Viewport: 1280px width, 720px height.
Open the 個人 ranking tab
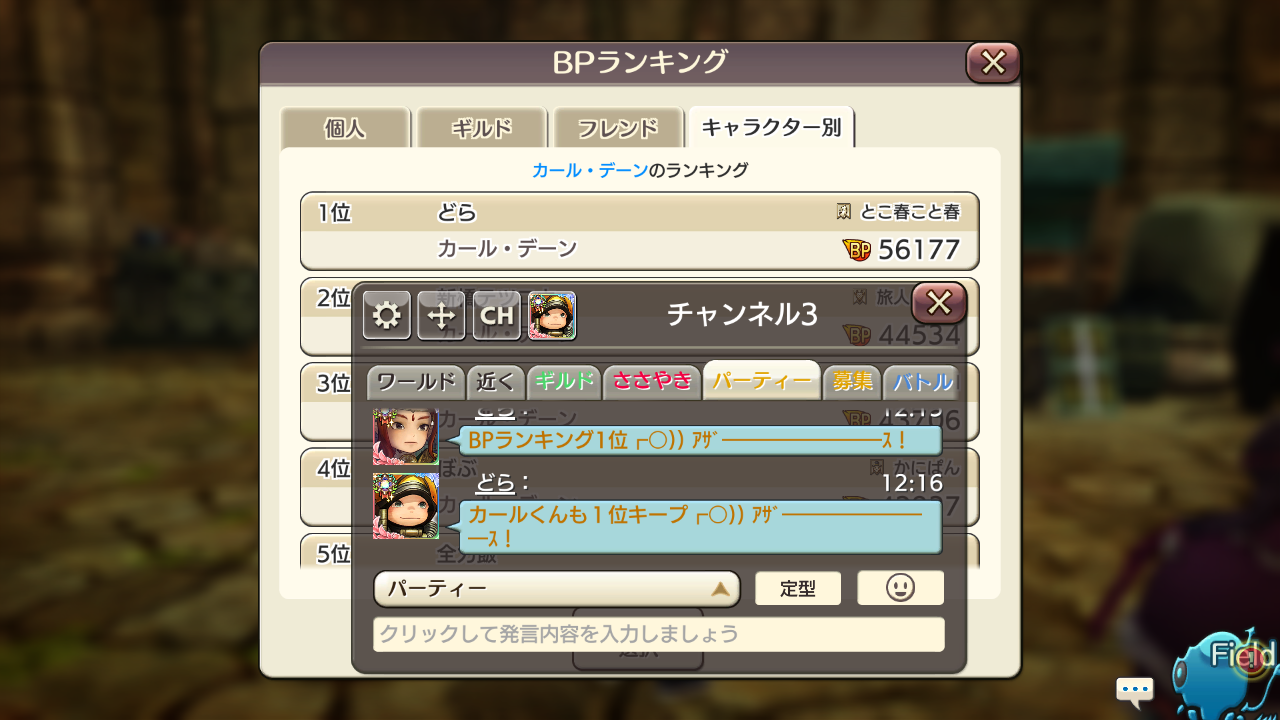[x=345, y=128]
